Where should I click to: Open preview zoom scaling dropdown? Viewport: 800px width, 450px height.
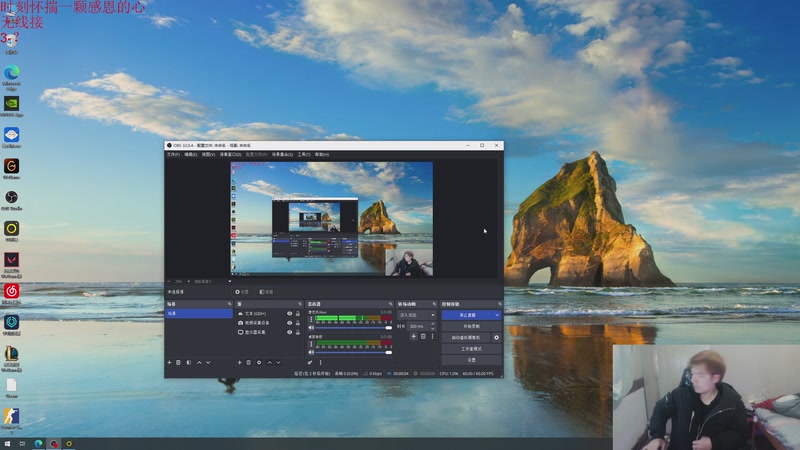[x=230, y=281]
